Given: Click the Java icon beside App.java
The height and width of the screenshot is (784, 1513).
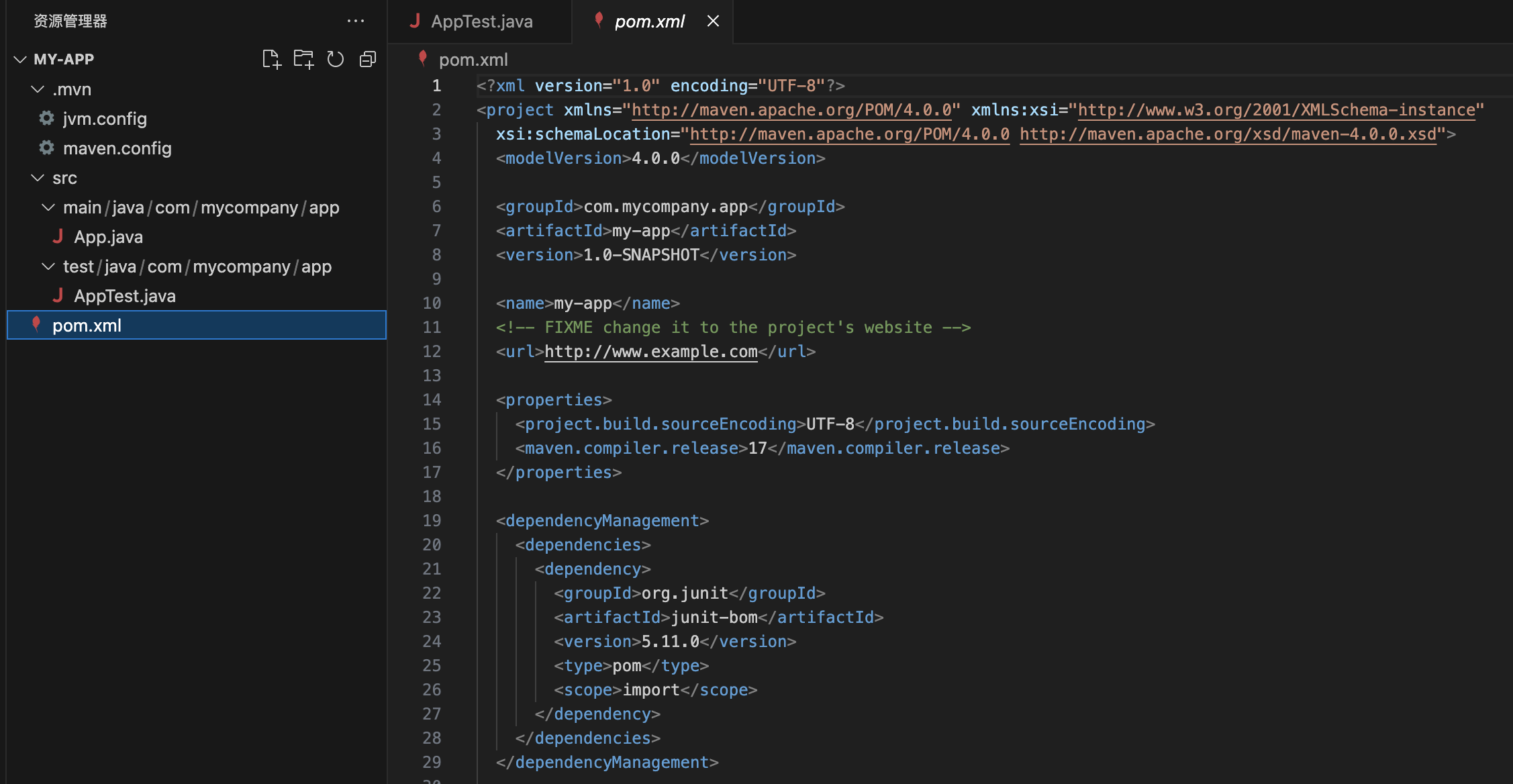Looking at the screenshot, I should [x=58, y=236].
